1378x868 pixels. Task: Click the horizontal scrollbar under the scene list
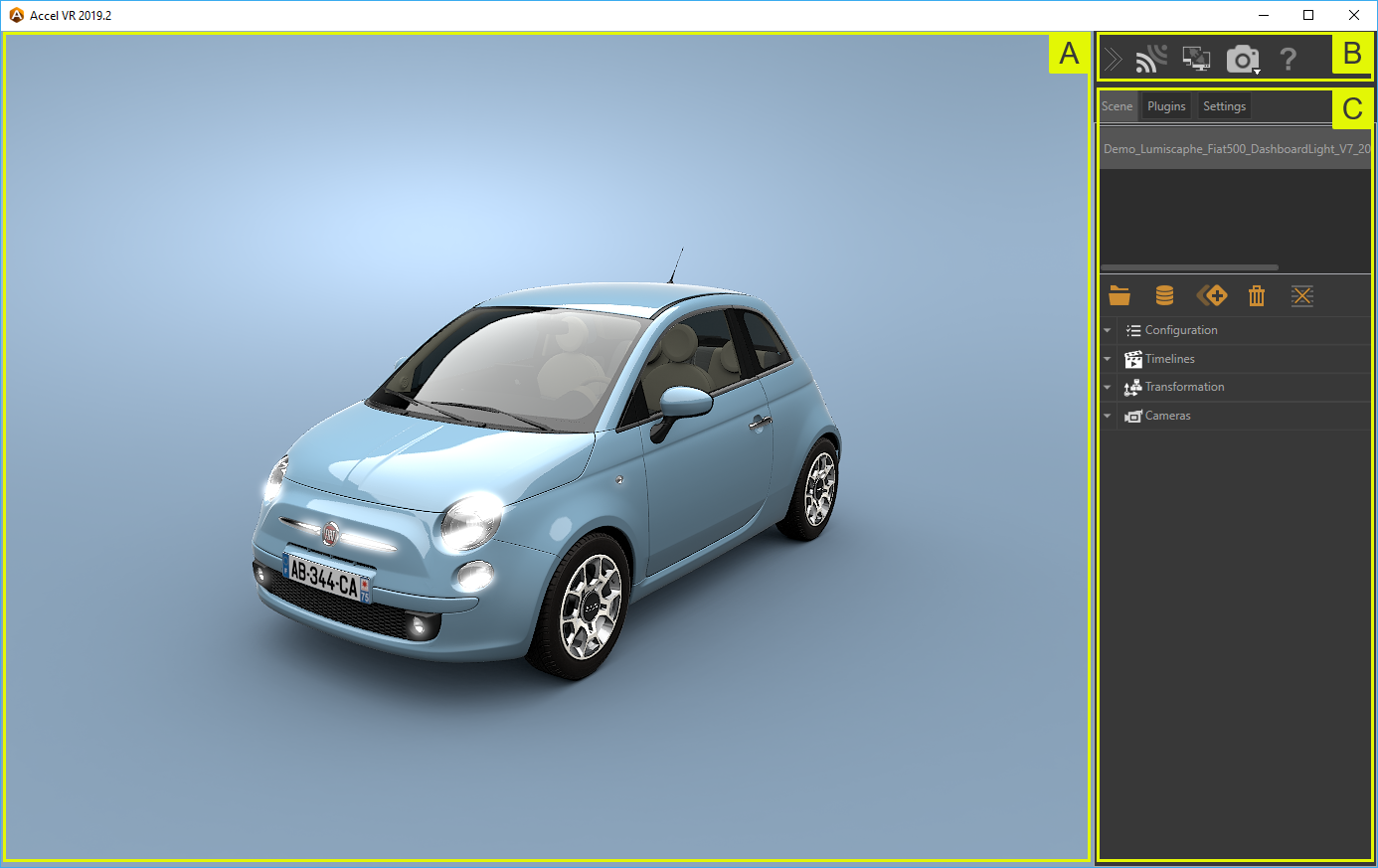pyautogui.click(x=1189, y=267)
